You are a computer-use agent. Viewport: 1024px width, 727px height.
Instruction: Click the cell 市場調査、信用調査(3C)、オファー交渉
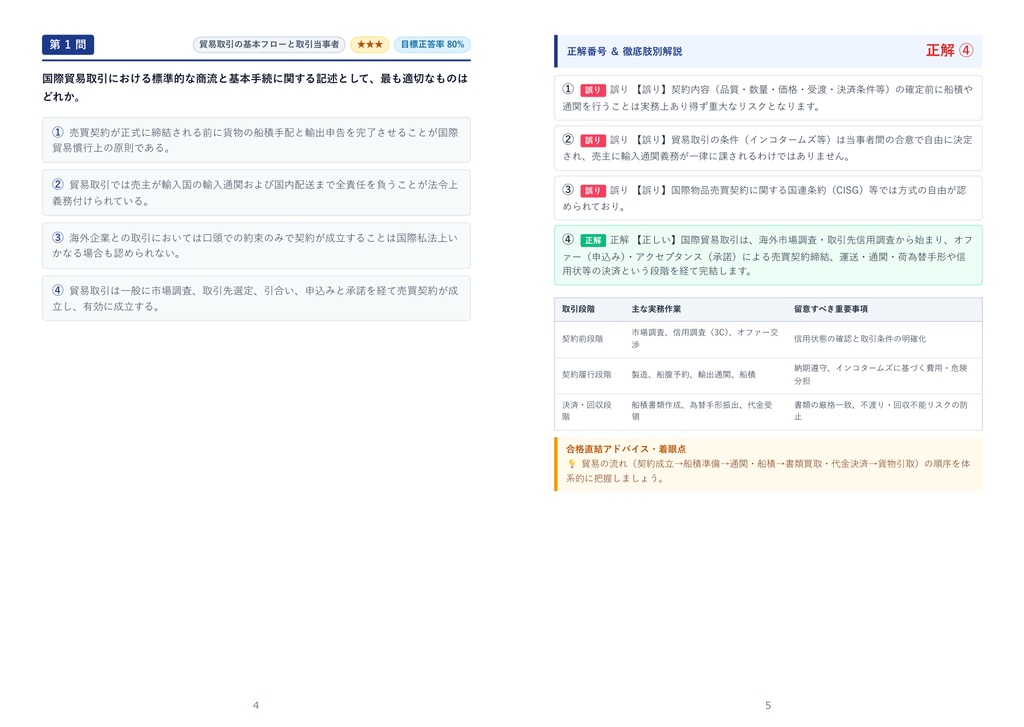click(x=705, y=338)
